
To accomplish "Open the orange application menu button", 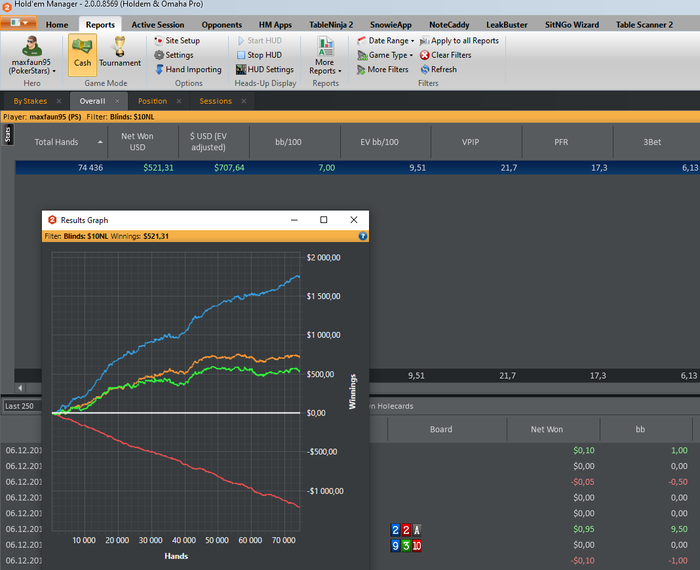I will point(18,23).
